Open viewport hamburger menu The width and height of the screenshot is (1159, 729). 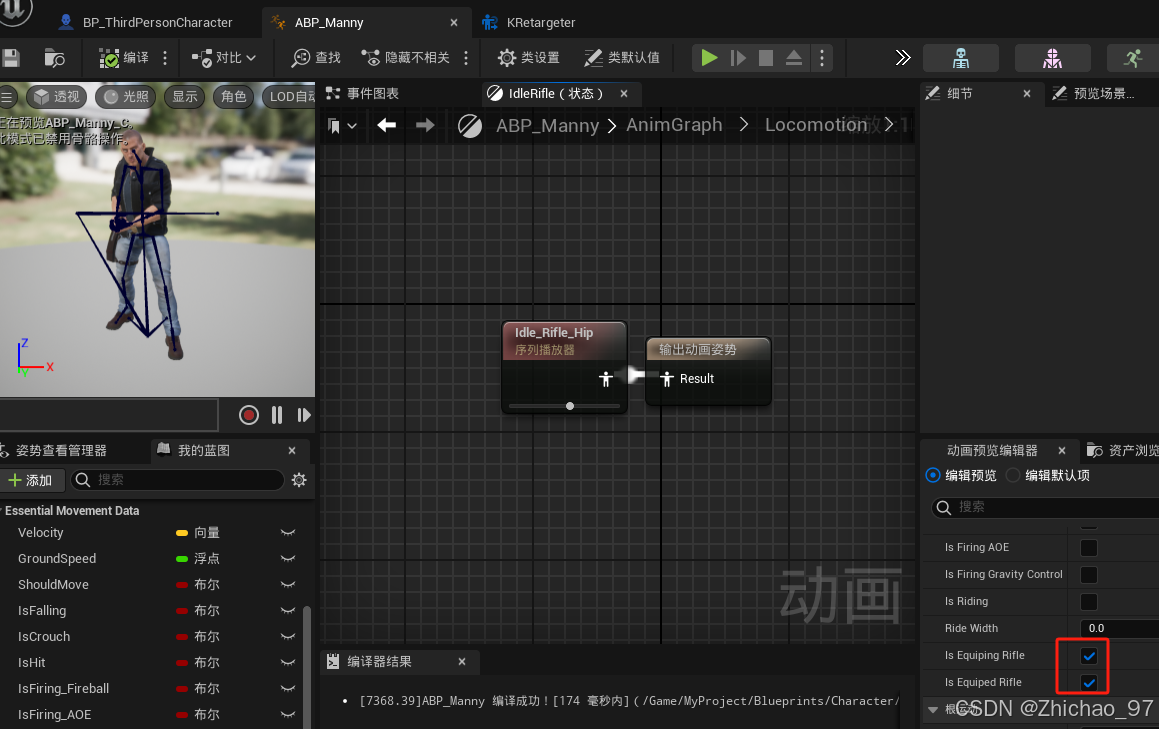tap(7, 97)
